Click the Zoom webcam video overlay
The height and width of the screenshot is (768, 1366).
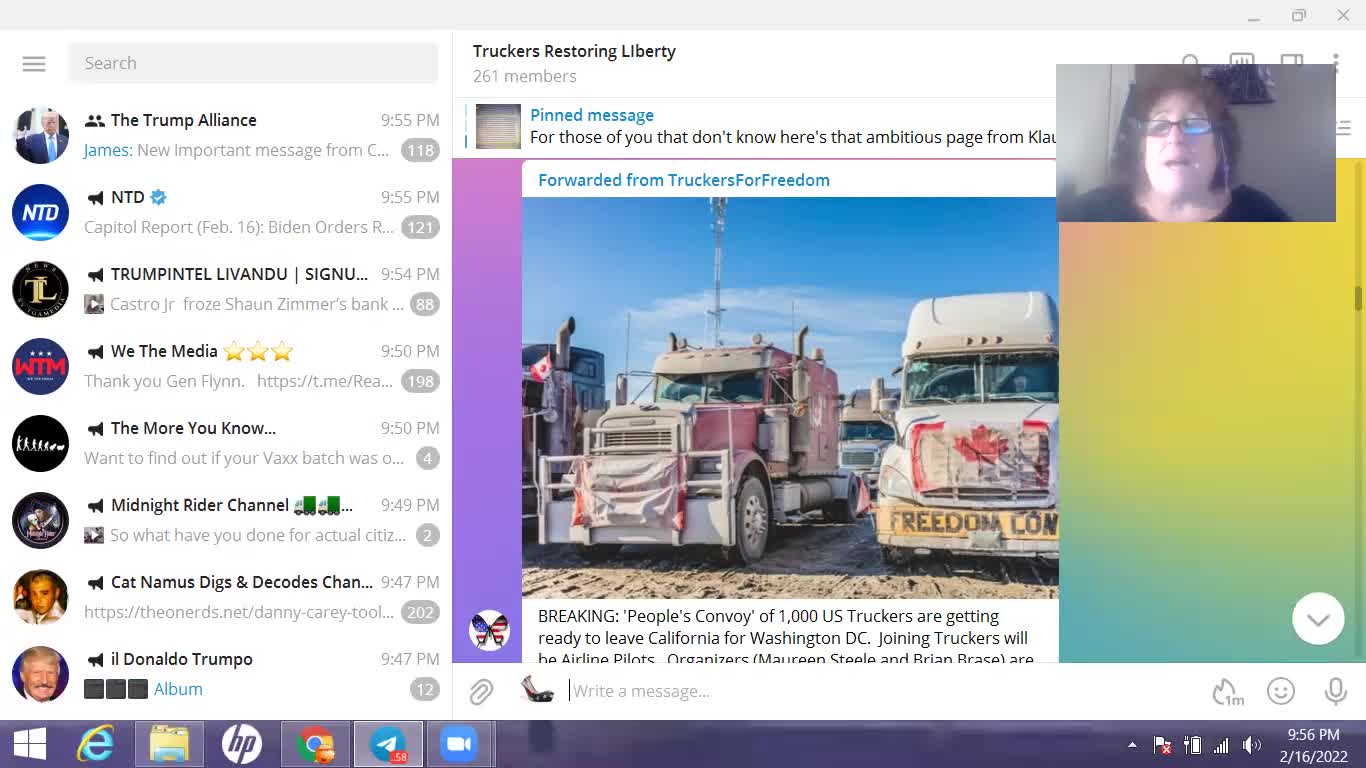click(x=1196, y=143)
